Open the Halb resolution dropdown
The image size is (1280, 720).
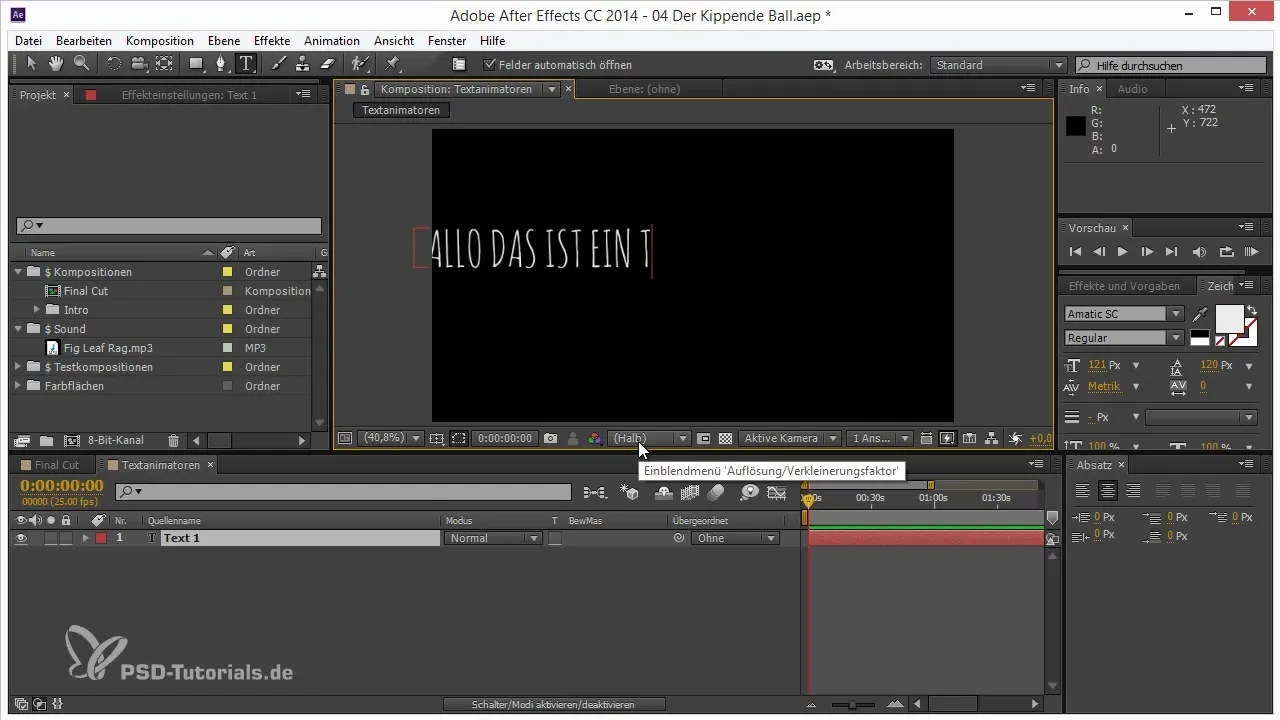pos(649,438)
